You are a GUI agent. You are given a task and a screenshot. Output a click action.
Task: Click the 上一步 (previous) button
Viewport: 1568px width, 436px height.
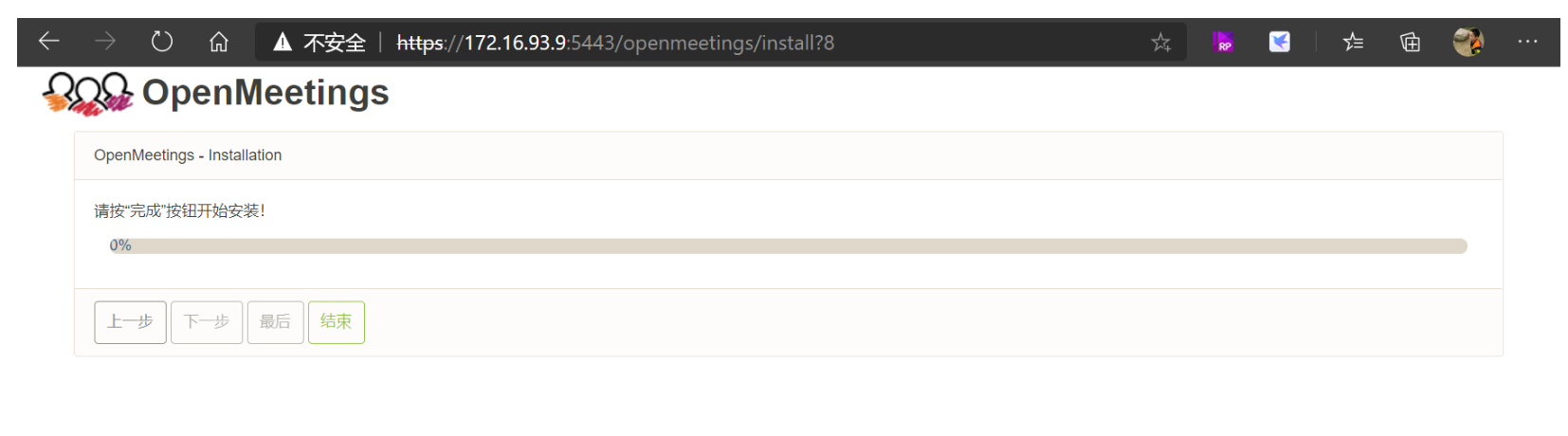coord(131,322)
